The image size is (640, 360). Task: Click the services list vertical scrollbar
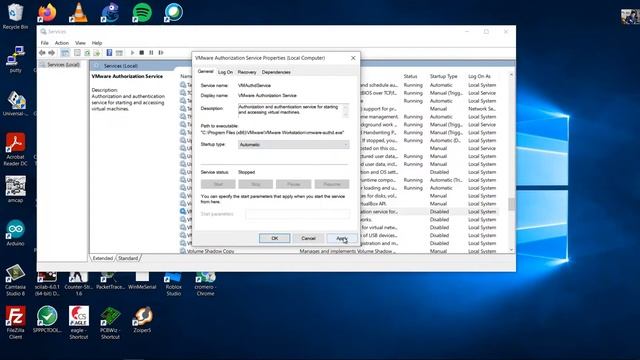511,162
